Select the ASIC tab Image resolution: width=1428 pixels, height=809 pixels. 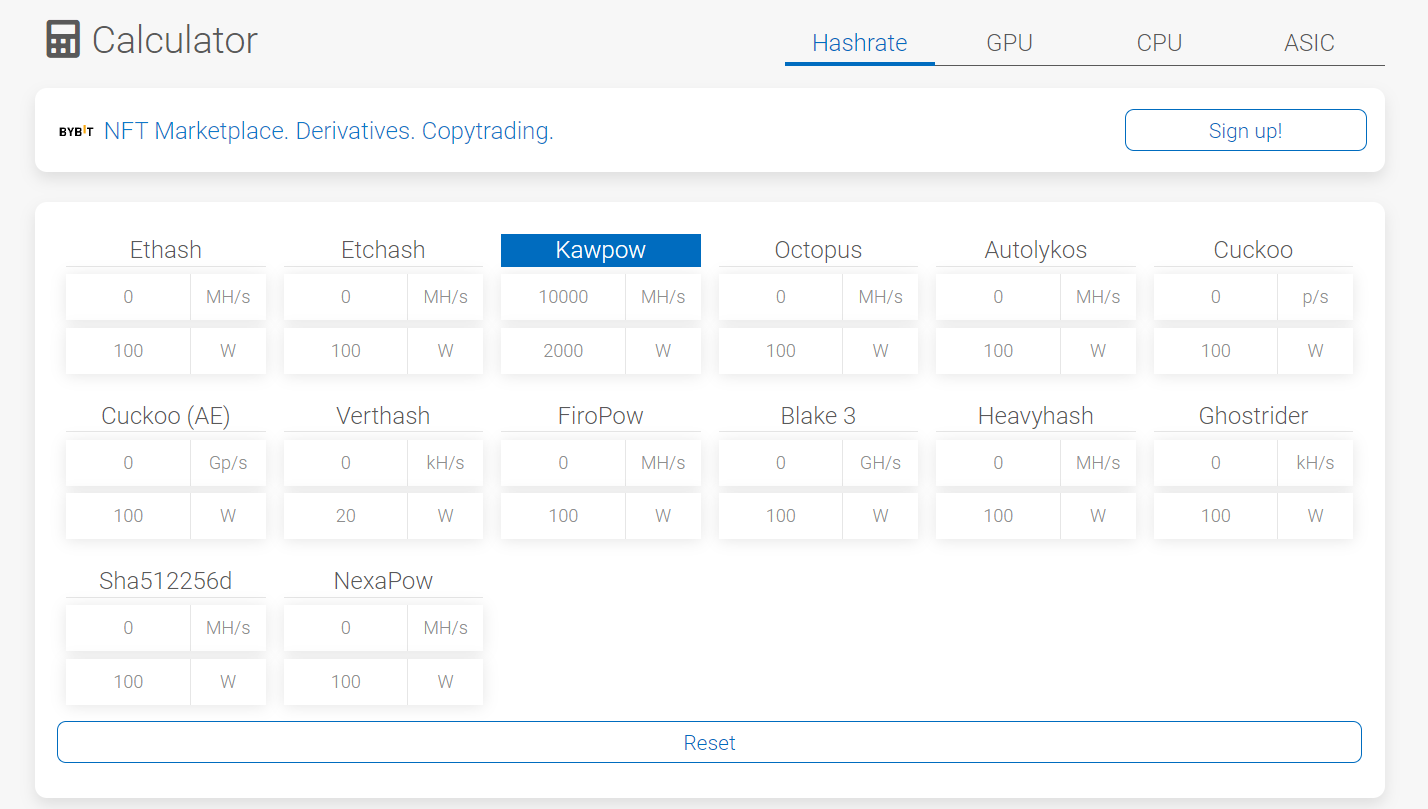tap(1309, 43)
